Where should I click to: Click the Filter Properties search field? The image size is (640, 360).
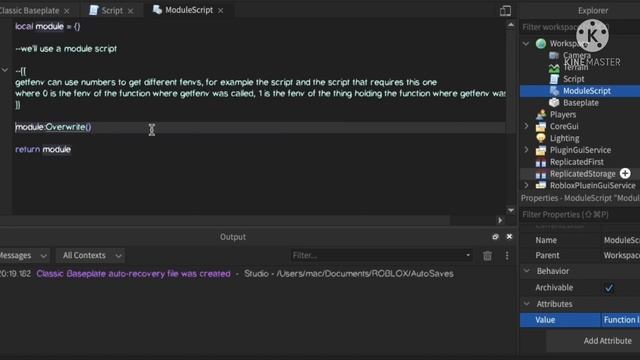[x=580, y=214]
